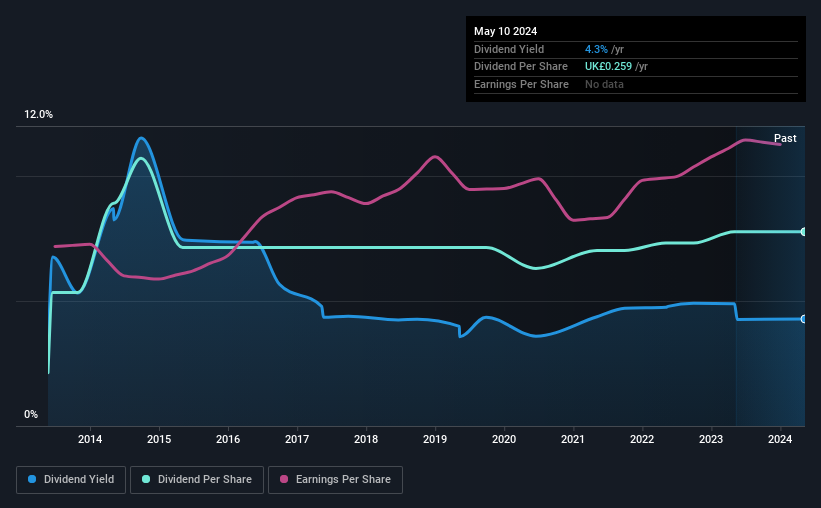Click the blue Dividend Yield endpoint marker
The image size is (821, 508).
click(804, 319)
